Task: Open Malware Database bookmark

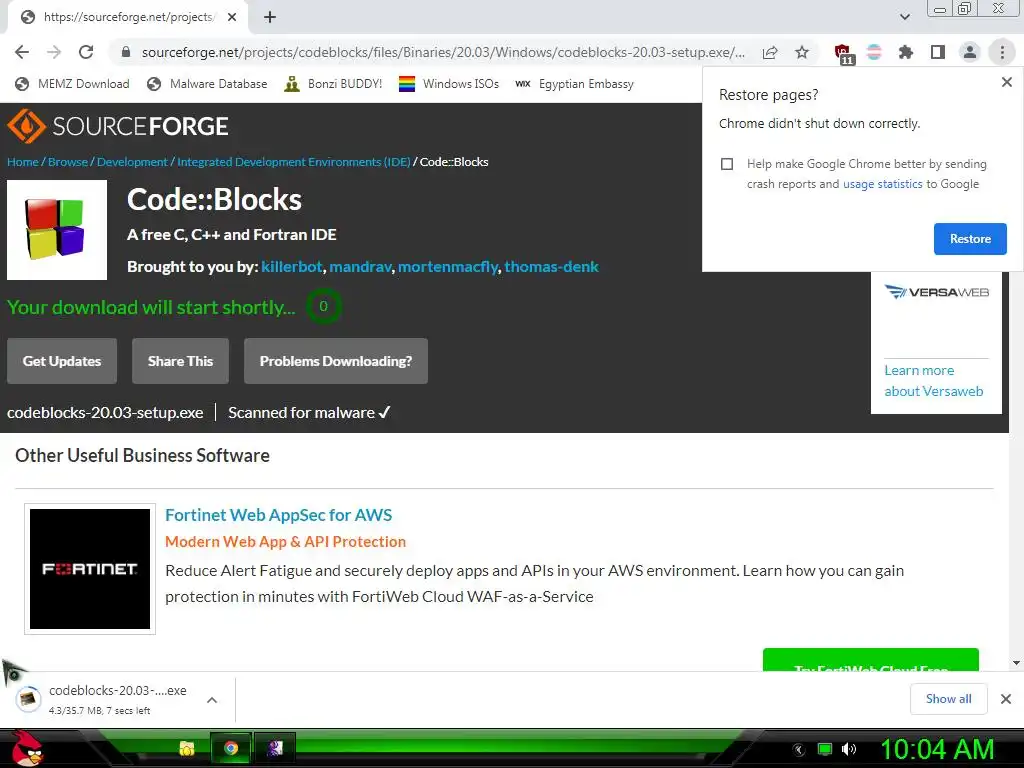Action: point(207,84)
